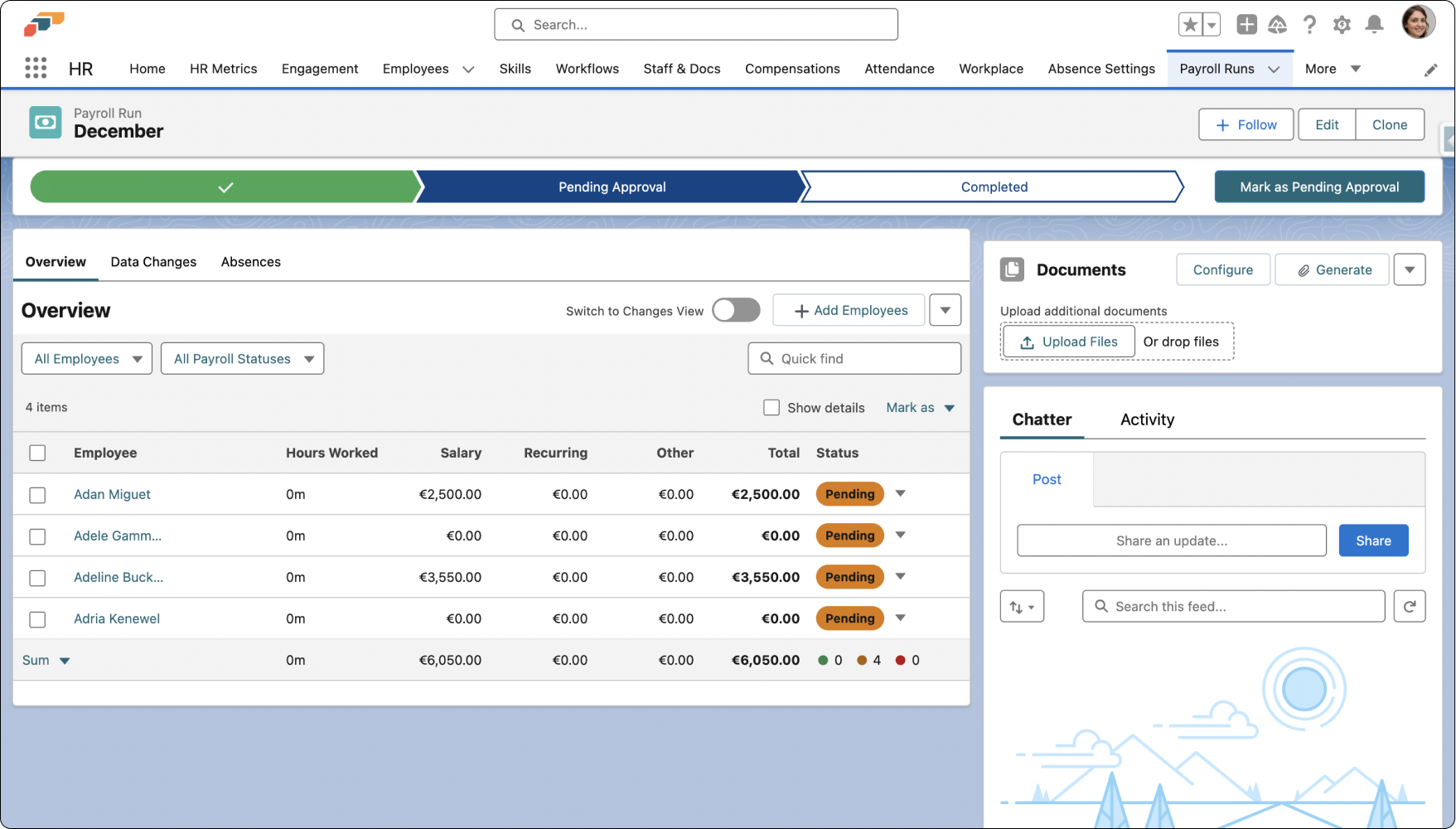Click the edit page pencil icon

[x=1430, y=70]
